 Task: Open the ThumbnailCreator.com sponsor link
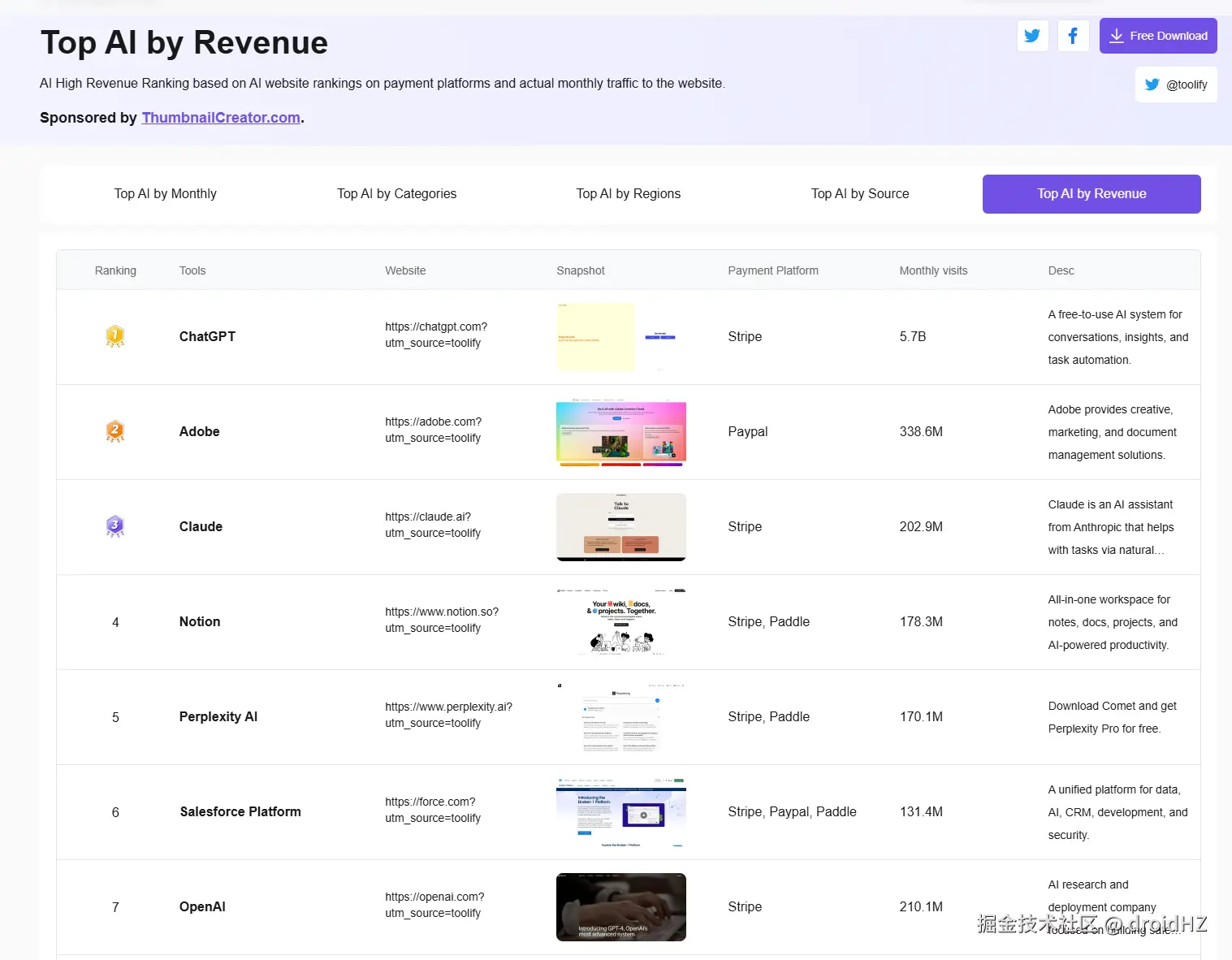[221, 118]
